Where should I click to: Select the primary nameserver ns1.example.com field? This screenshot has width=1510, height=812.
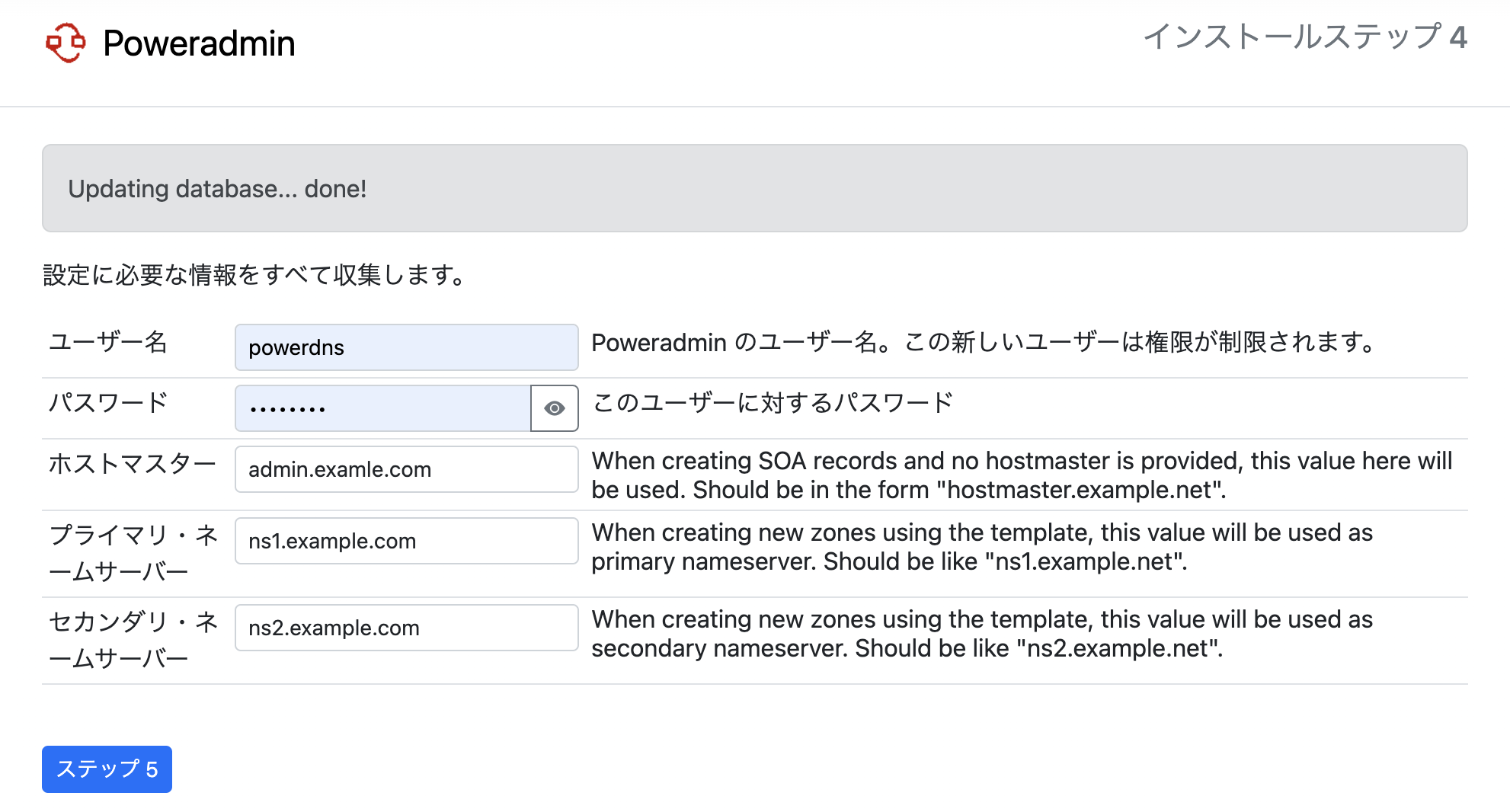click(x=406, y=541)
